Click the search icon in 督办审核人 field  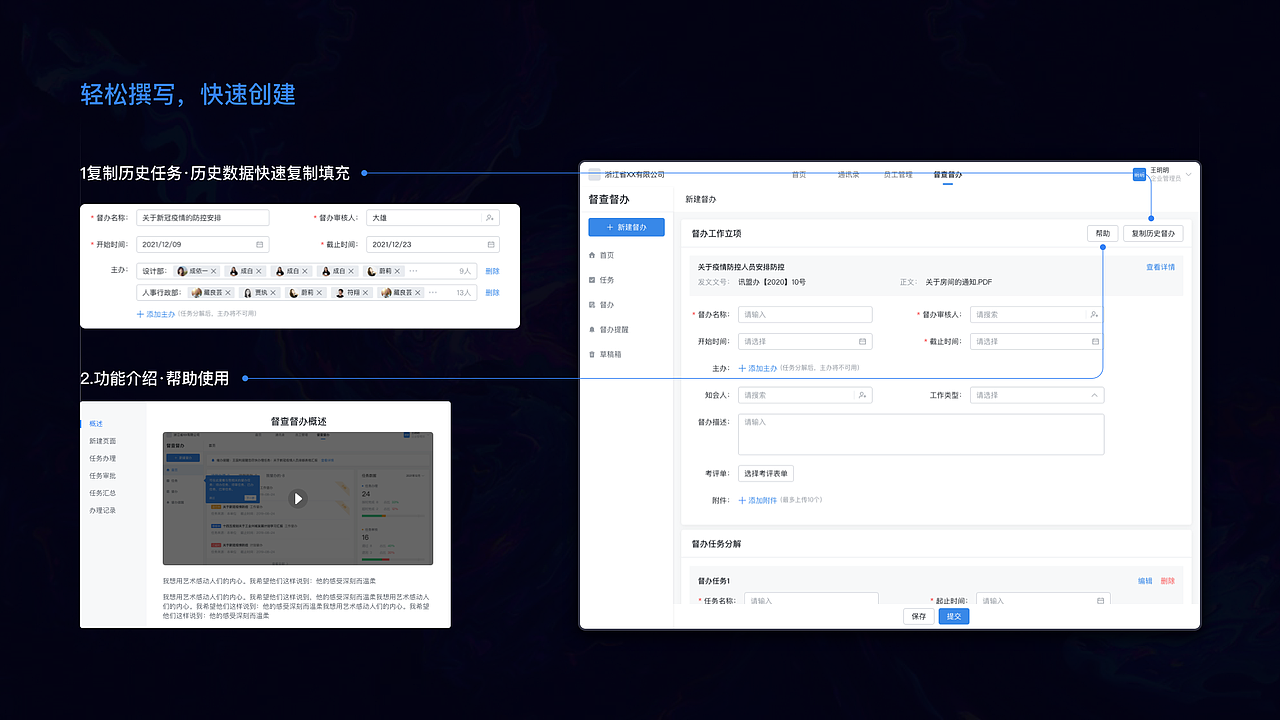[x=1096, y=314]
